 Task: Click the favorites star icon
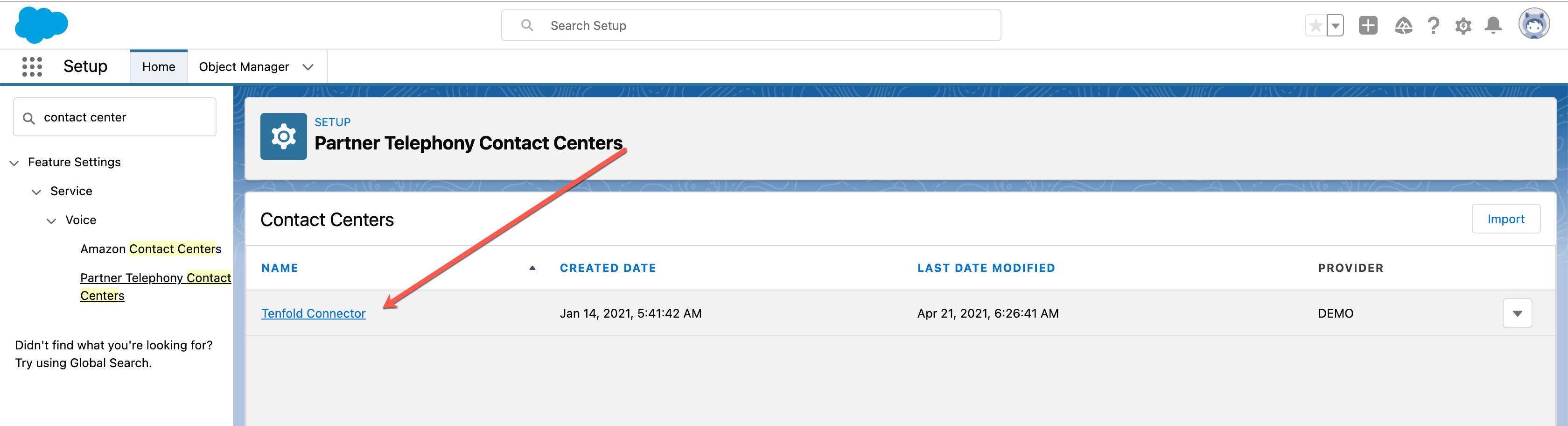click(x=1315, y=25)
